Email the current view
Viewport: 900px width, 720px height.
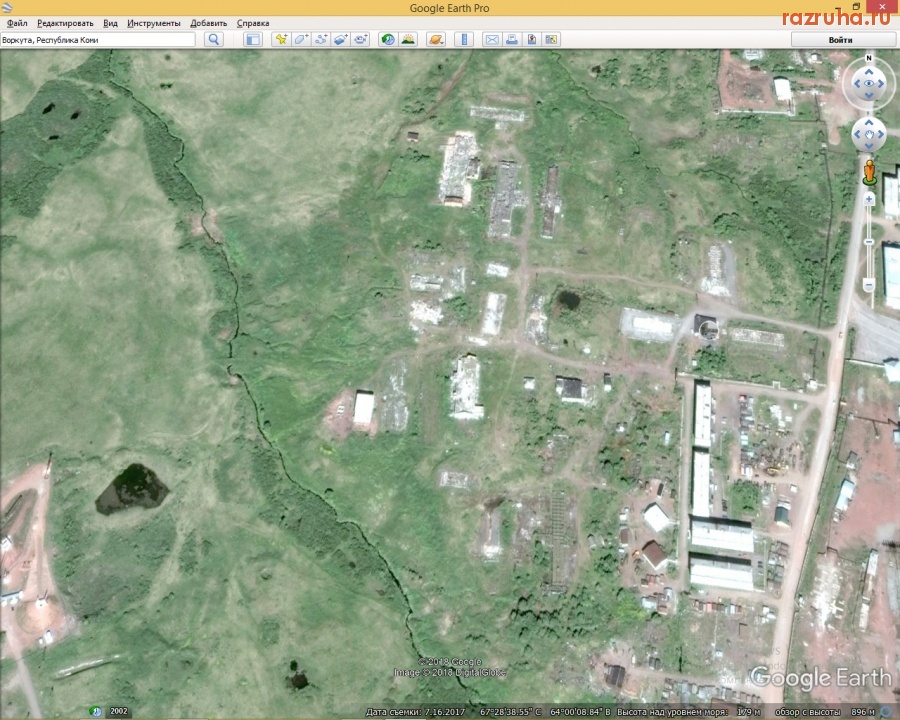click(492, 39)
